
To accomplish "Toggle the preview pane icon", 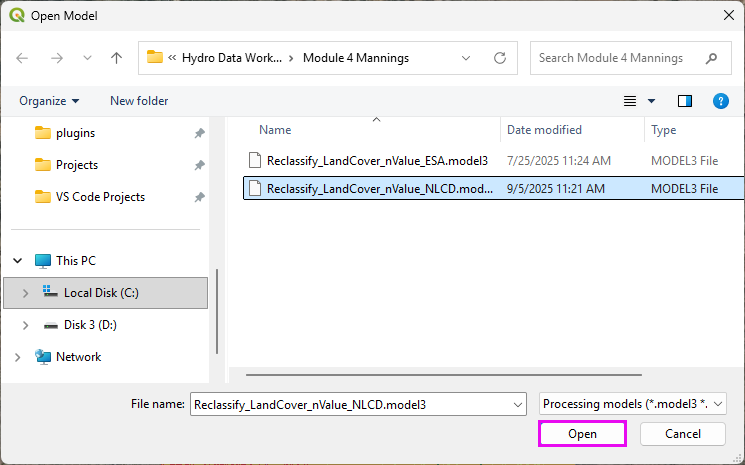I will (685, 101).
